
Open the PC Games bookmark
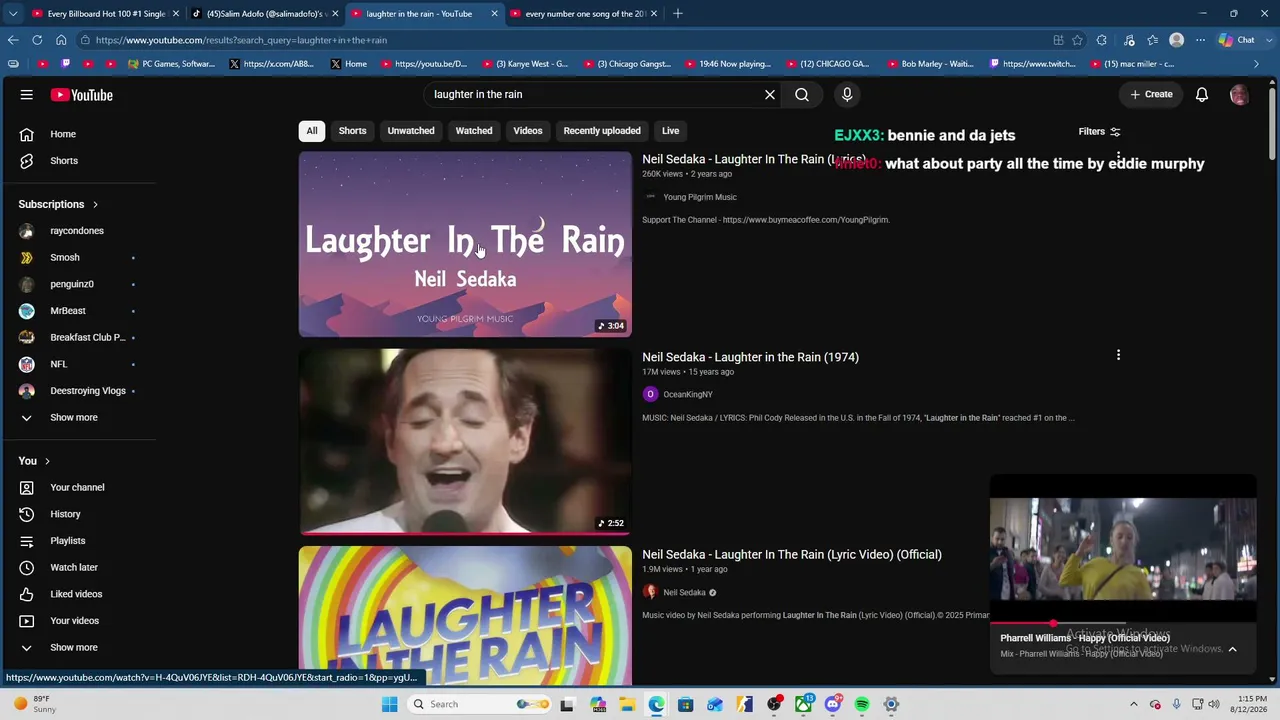[171, 64]
